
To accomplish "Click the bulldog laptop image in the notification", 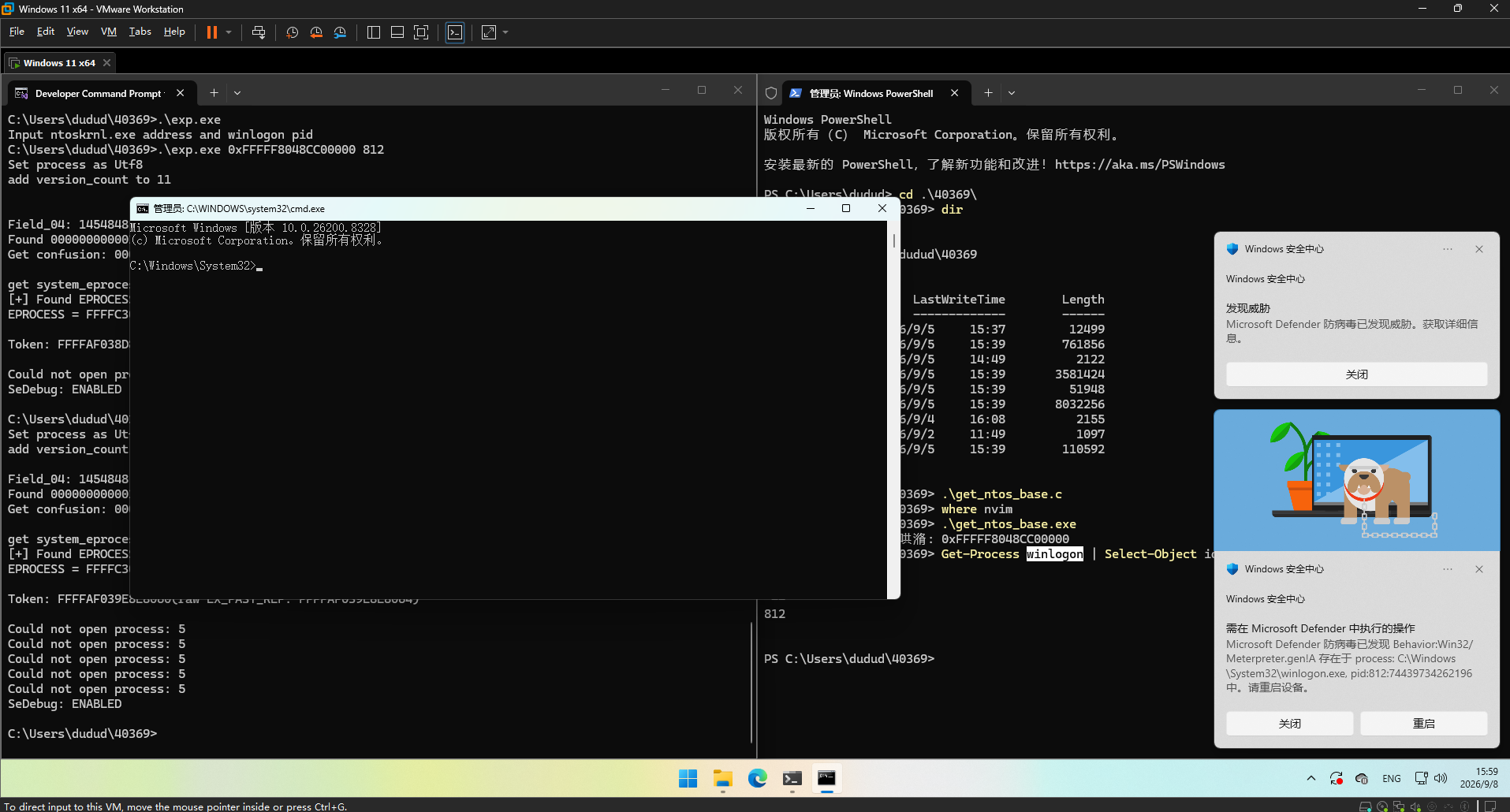I will pyautogui.click(x=1356, y=479).
